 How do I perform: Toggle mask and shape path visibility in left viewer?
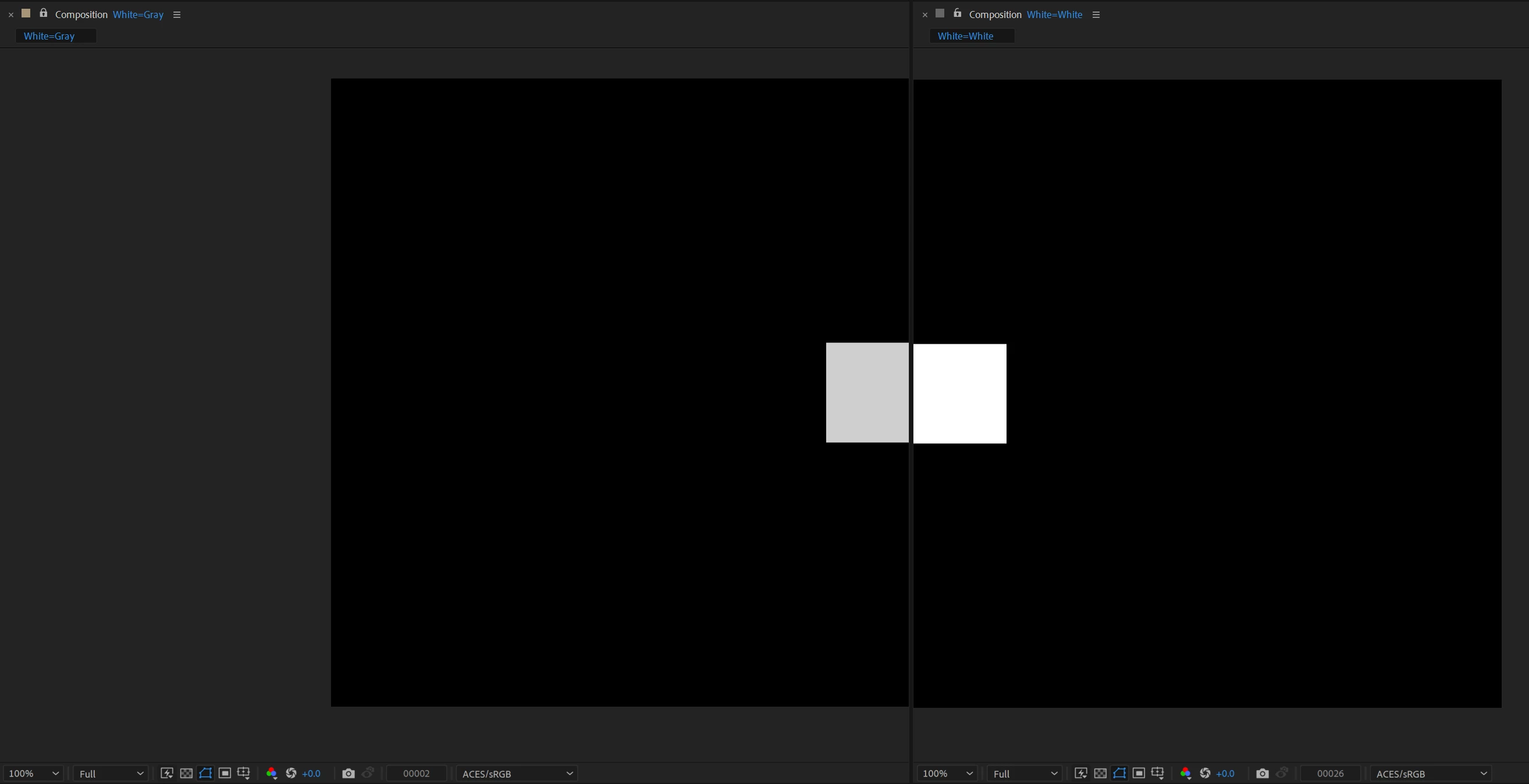205,774
